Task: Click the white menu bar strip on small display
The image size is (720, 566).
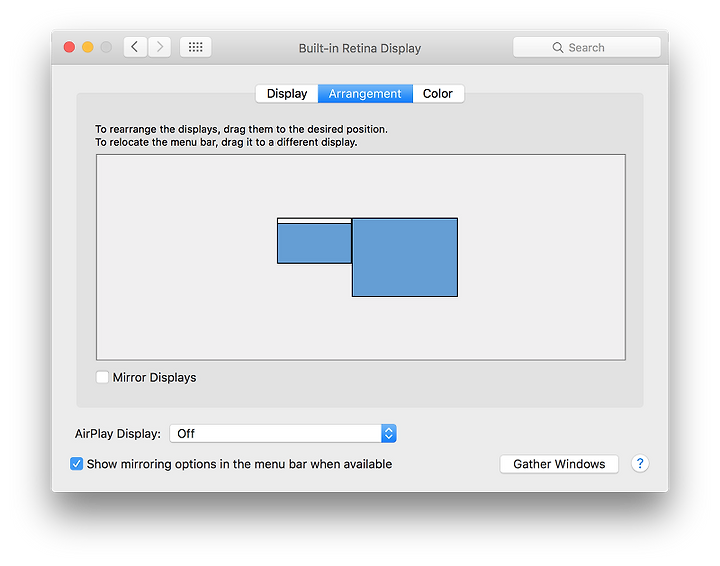Action: [x=315, y=221]
